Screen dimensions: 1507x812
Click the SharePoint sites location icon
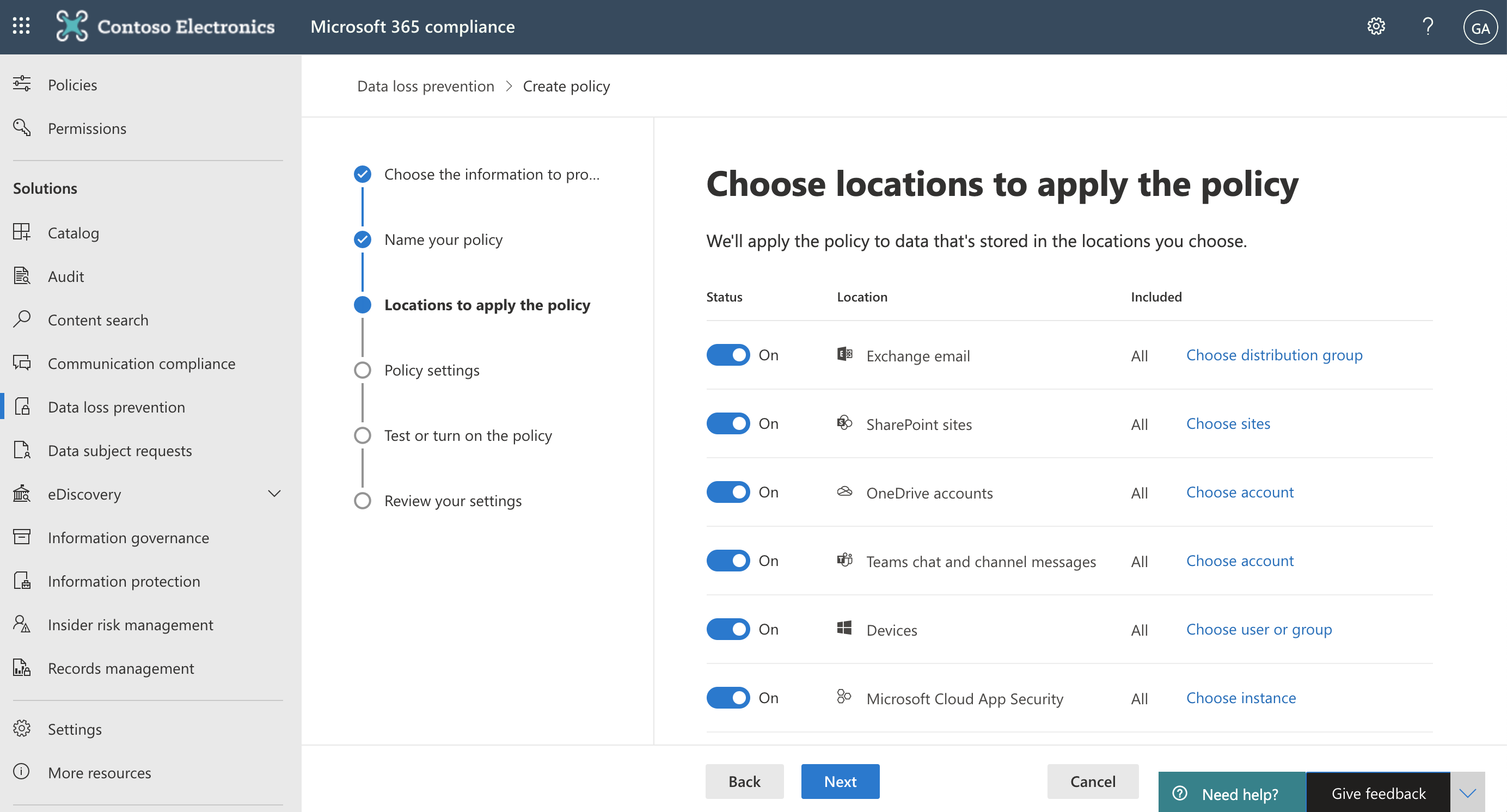[844, 421]
